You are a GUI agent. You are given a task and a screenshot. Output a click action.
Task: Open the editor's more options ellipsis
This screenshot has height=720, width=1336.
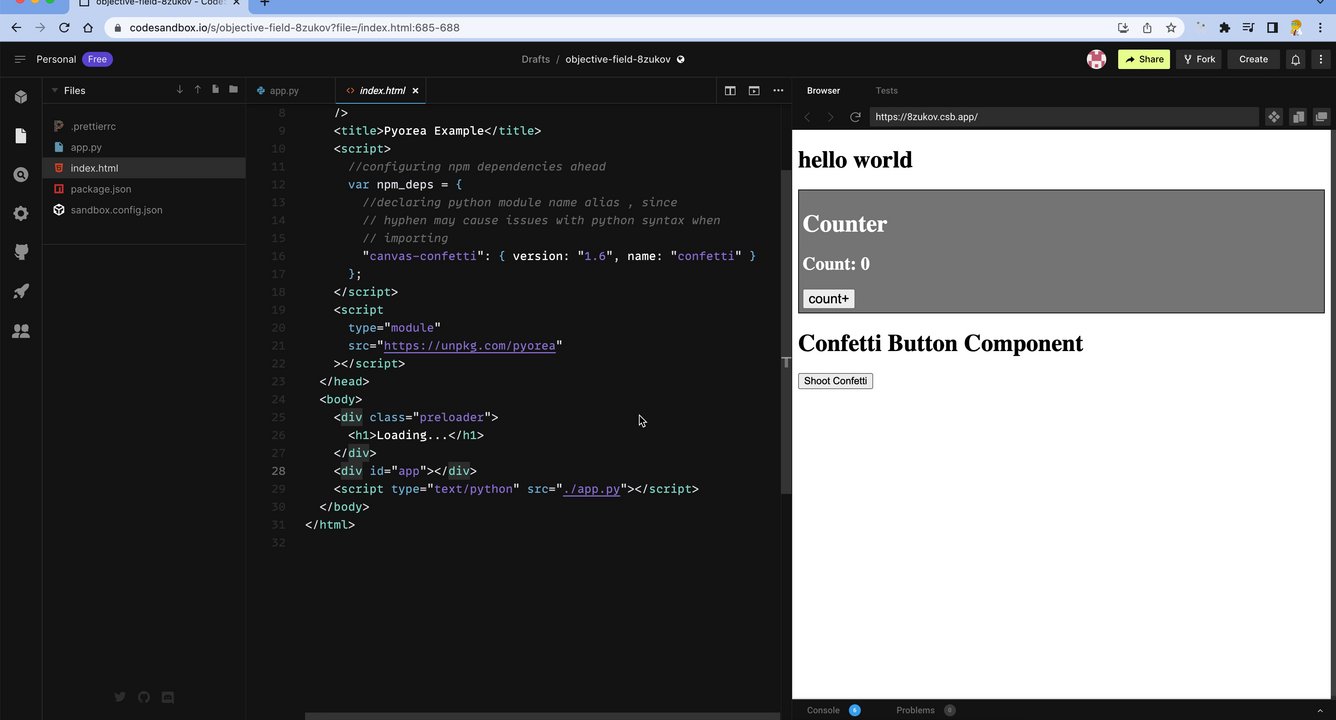[778, 91]
